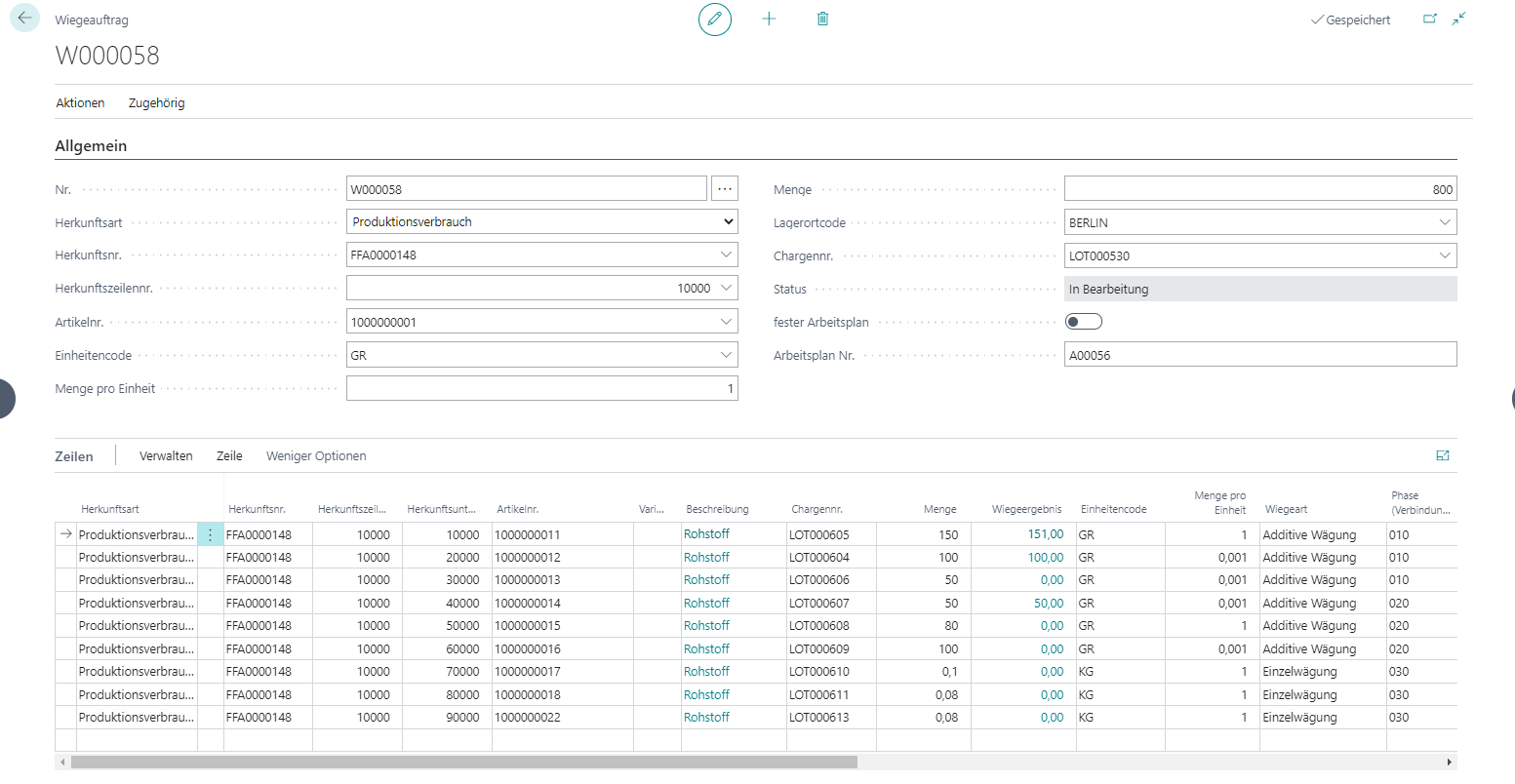Click the Menge field showing 800
This screenshot has width=1515, height=784.
tap(1260, 189)
